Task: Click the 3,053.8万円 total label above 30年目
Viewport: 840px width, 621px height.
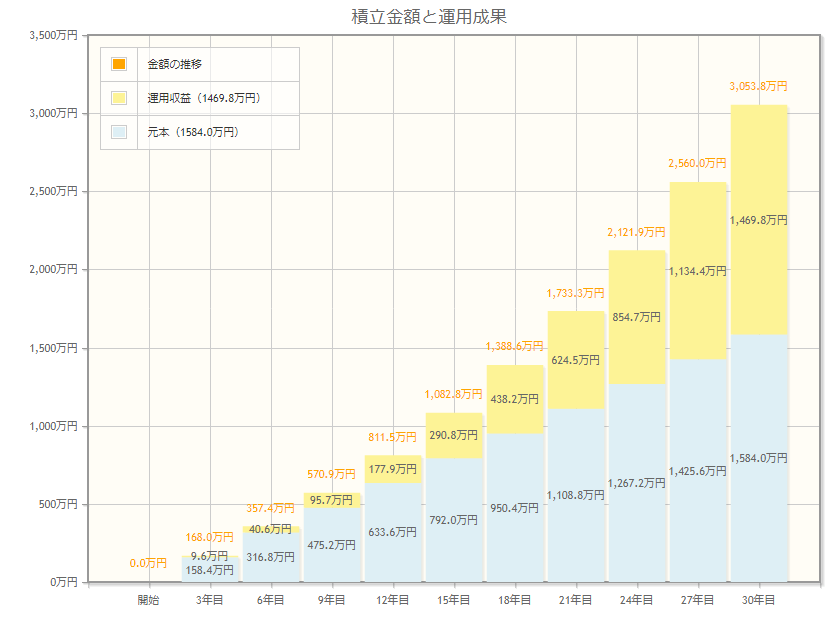Action: click(x=758, y=87)
